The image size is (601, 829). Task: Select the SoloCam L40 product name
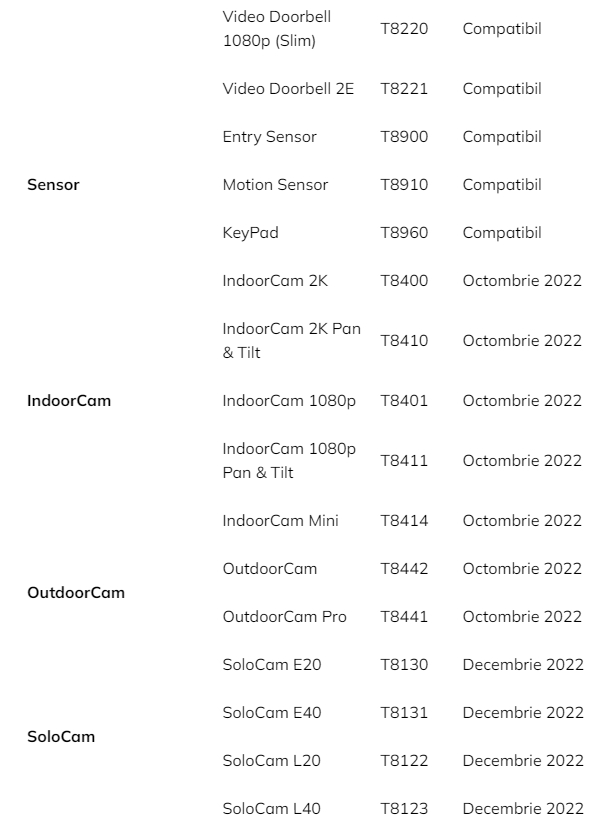tap(272, 809)
